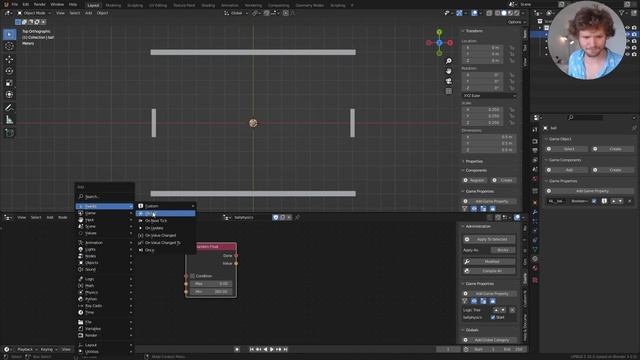Open the Python category in Add menu
Viewport: 640px width, 360px height.
click(x=104, y=299)
